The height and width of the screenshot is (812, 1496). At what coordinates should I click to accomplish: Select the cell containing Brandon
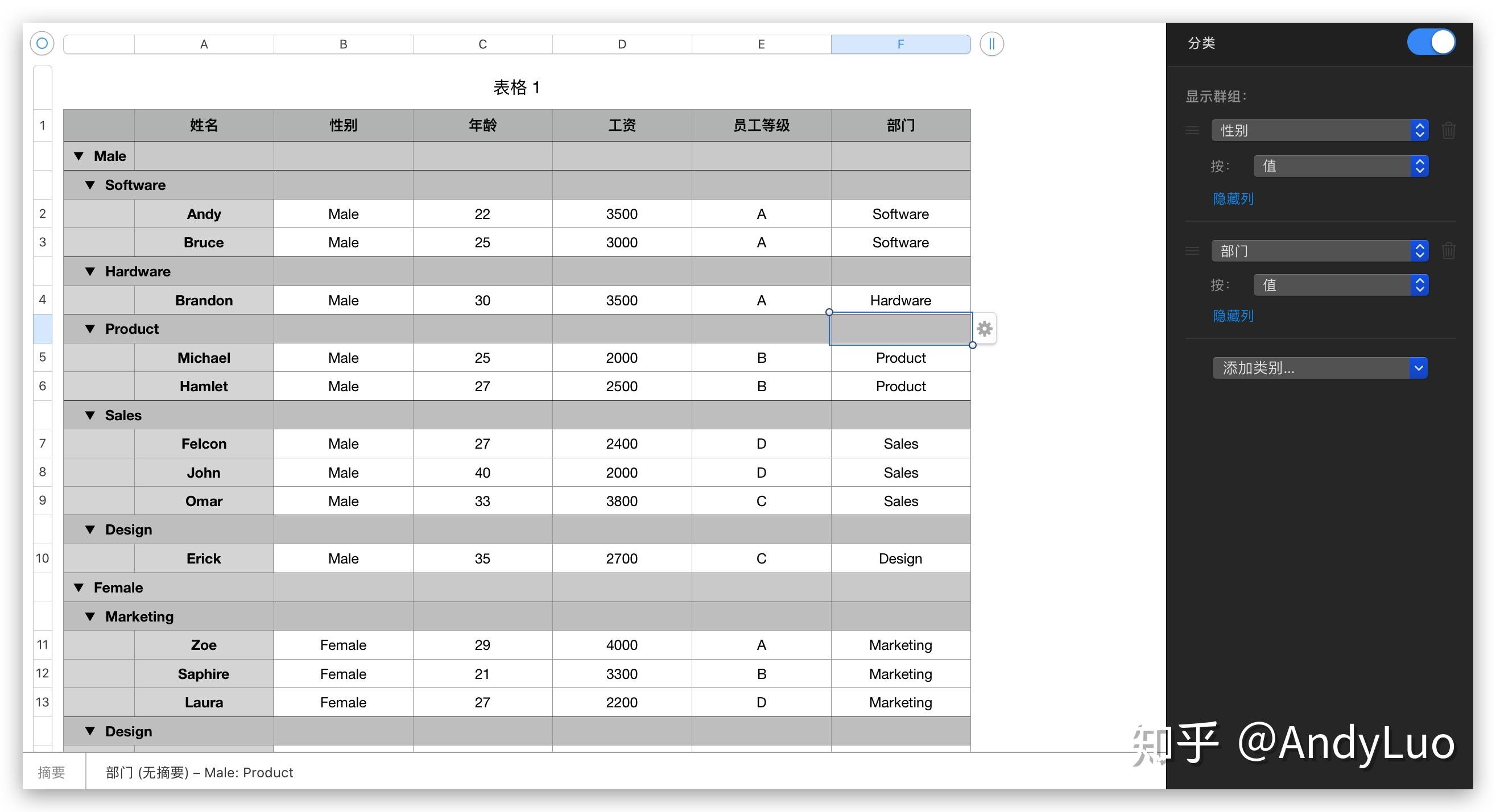click(204, 301)
